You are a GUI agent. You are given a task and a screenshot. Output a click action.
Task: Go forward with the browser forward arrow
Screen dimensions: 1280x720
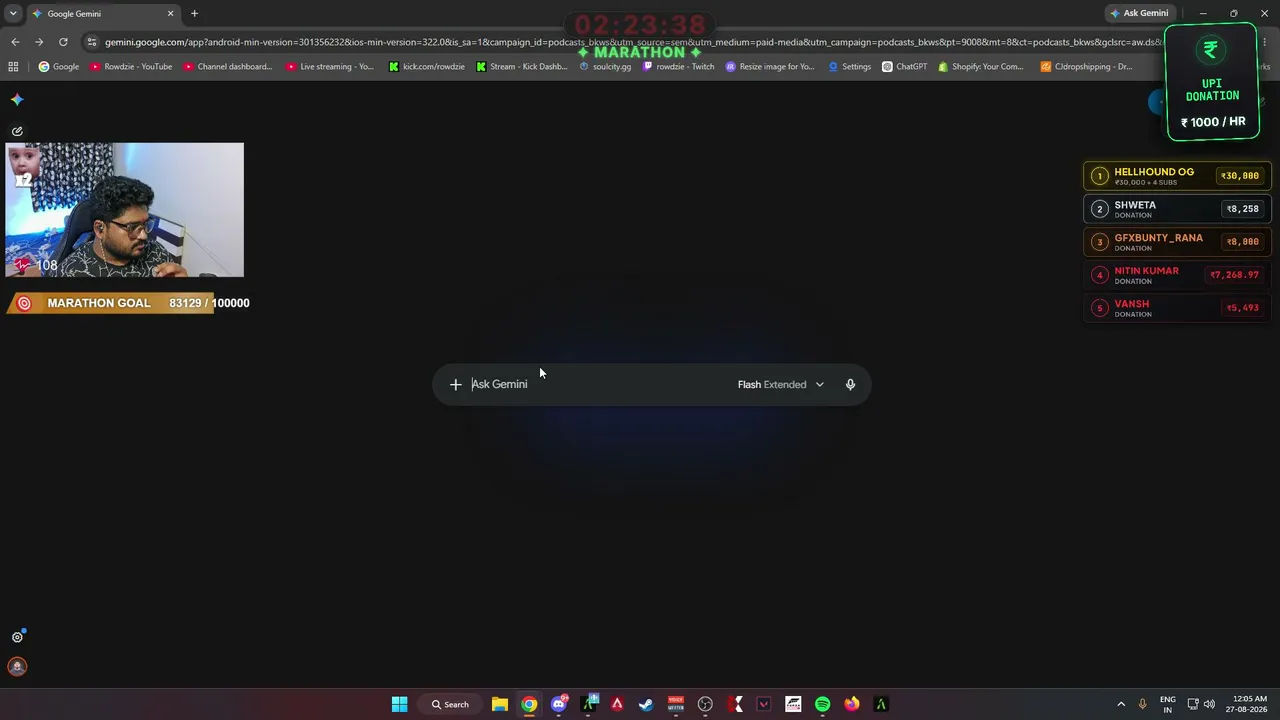39,42
